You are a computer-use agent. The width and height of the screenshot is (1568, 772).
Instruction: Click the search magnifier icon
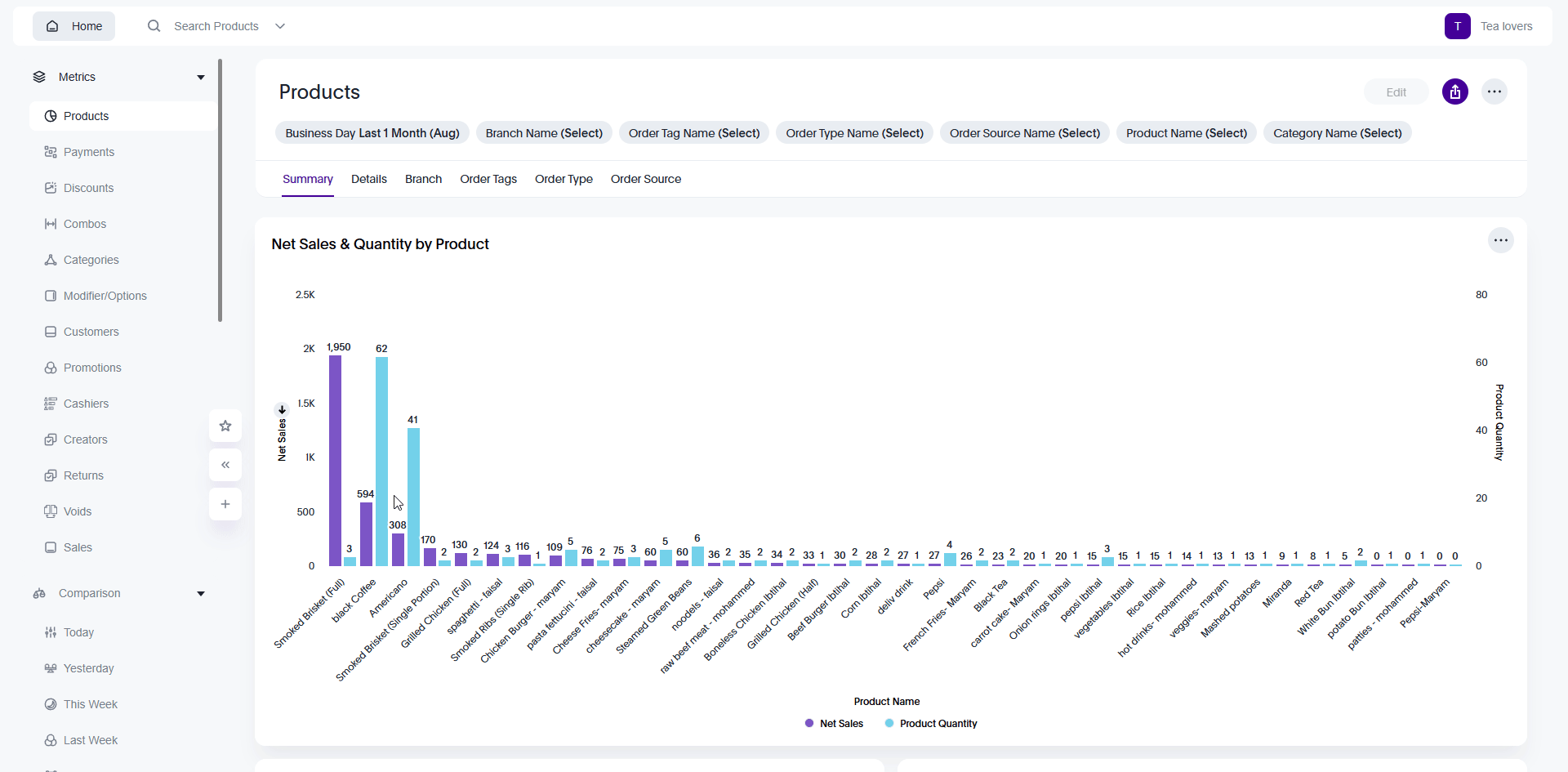[154, 26]
